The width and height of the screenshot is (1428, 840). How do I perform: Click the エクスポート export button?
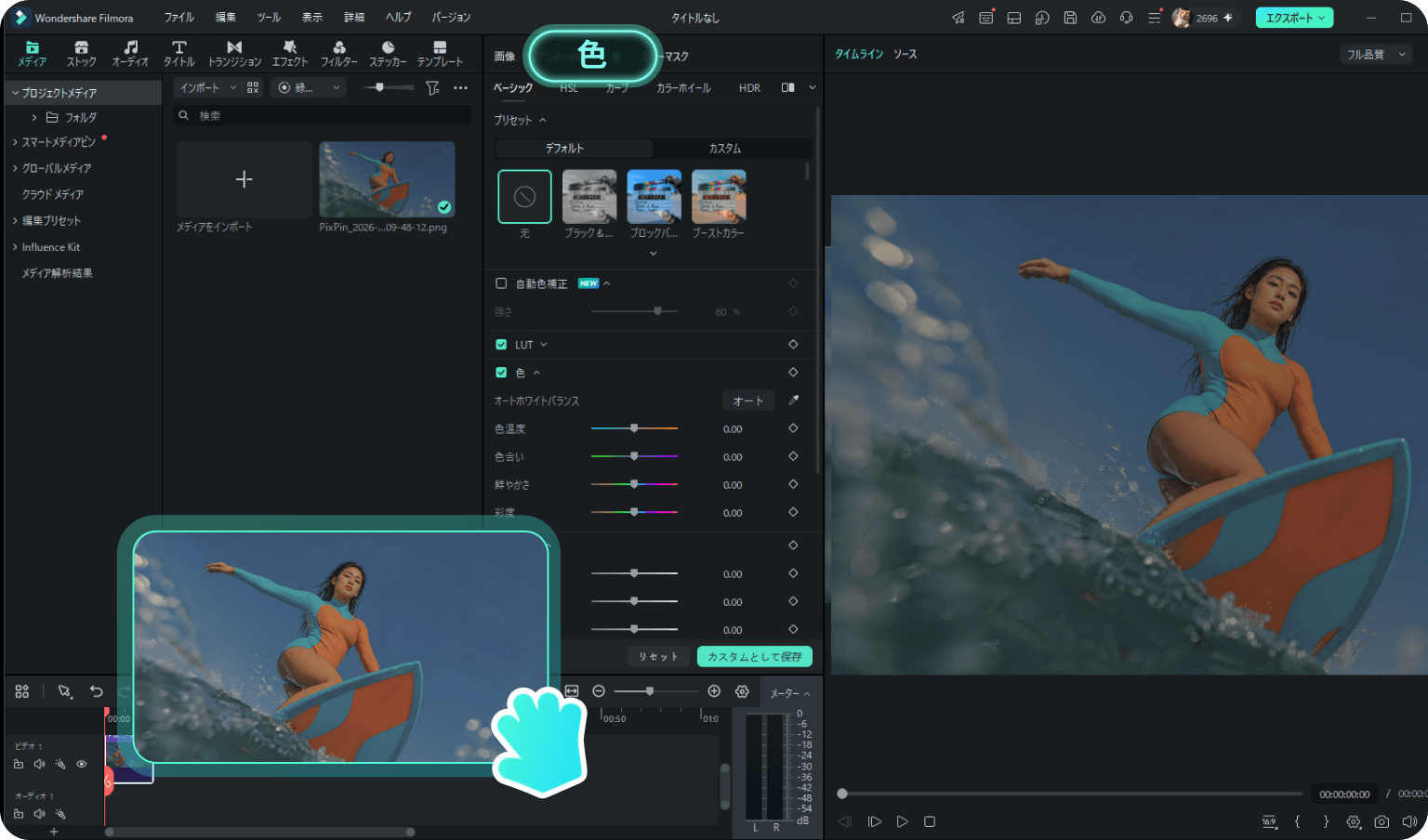point(1295,18)
